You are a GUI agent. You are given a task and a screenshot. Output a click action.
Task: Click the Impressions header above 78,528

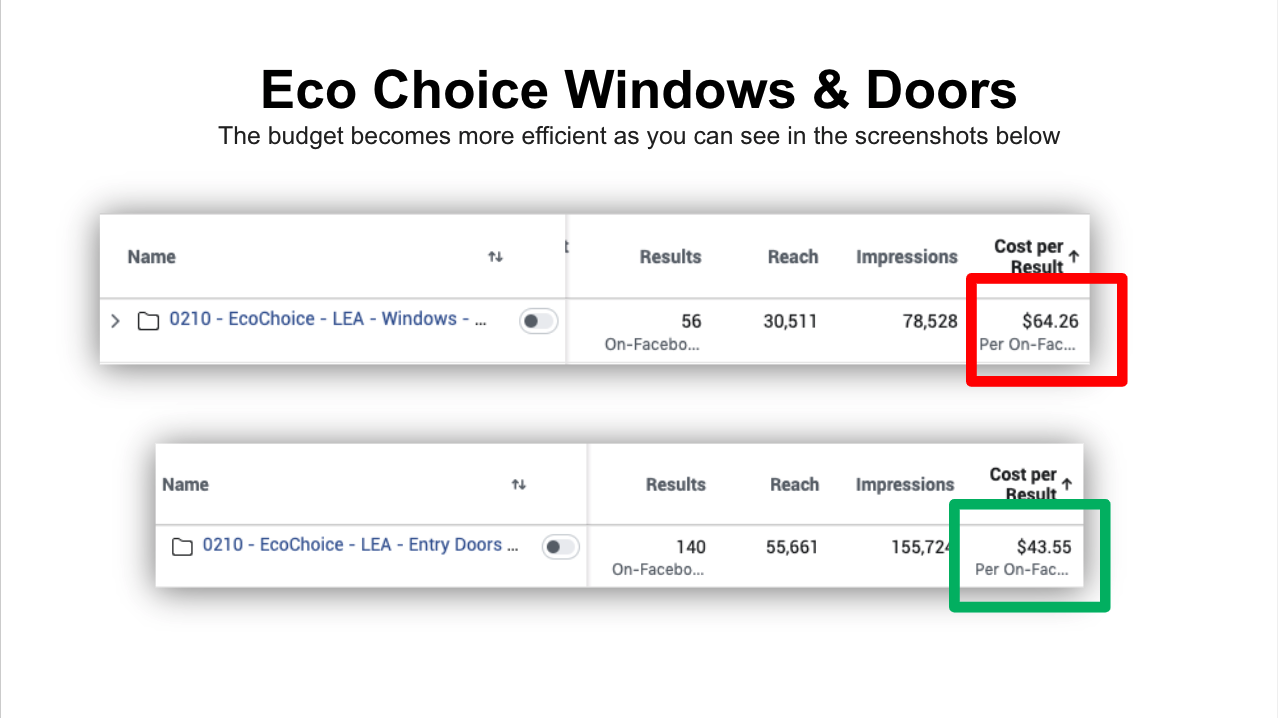coord(906,257)
